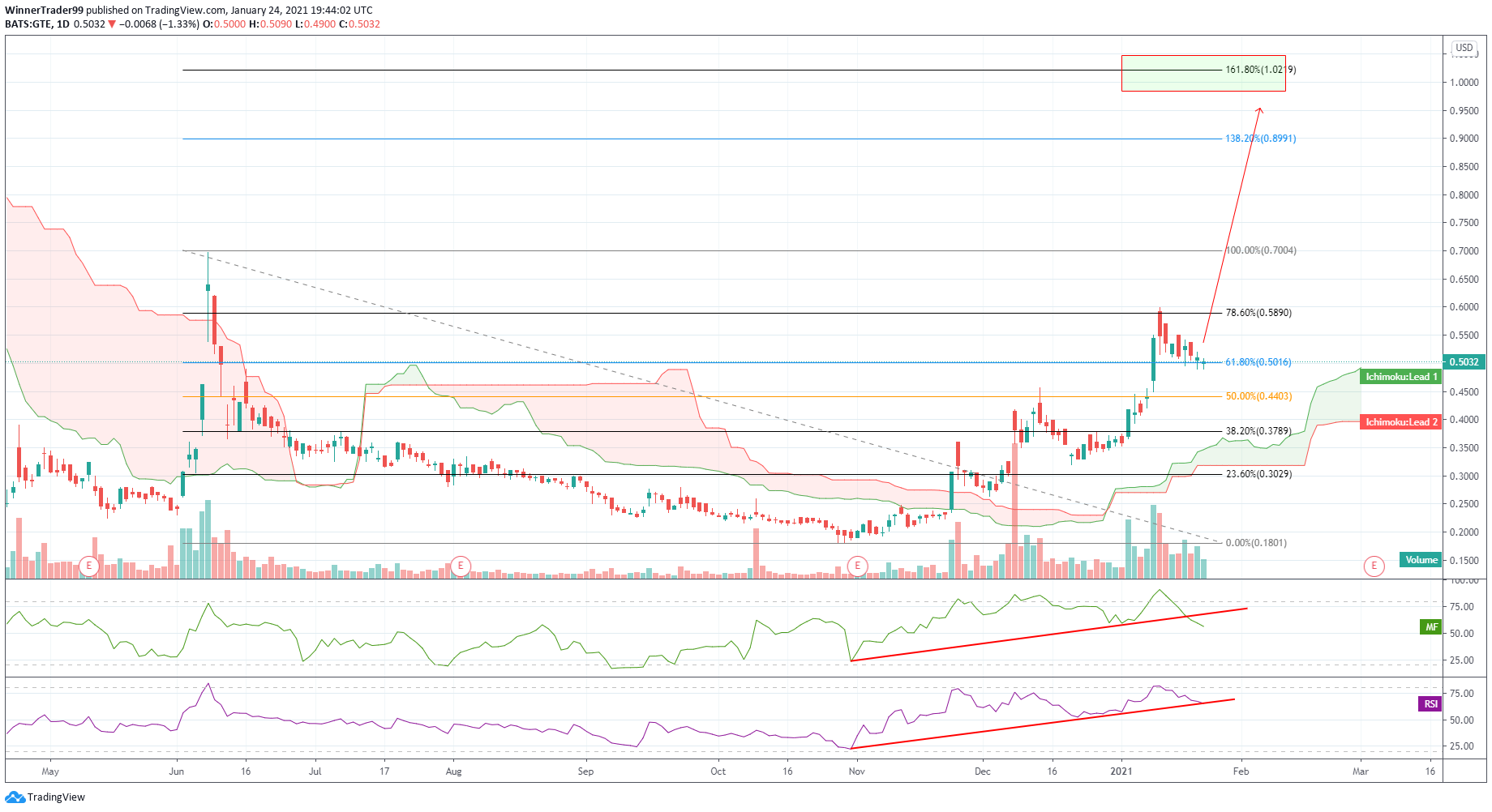Select the 78.60%(0.5890) Fibonacci label

pos(1258,313)
